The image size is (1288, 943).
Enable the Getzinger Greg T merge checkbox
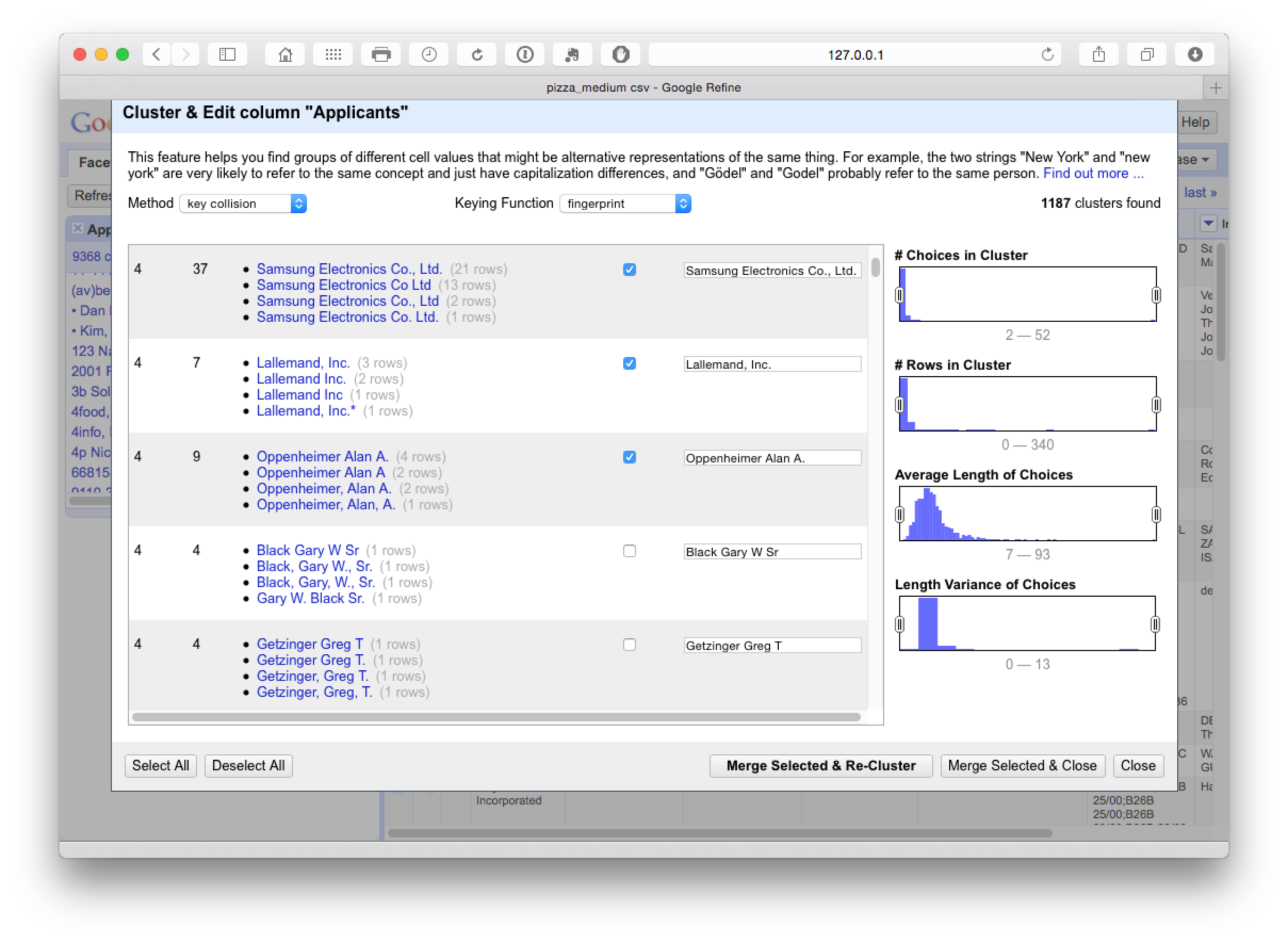629,645
